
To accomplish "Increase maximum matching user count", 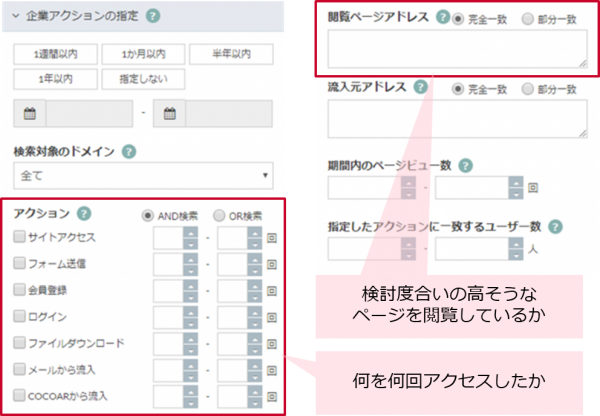I will (516, 243).
